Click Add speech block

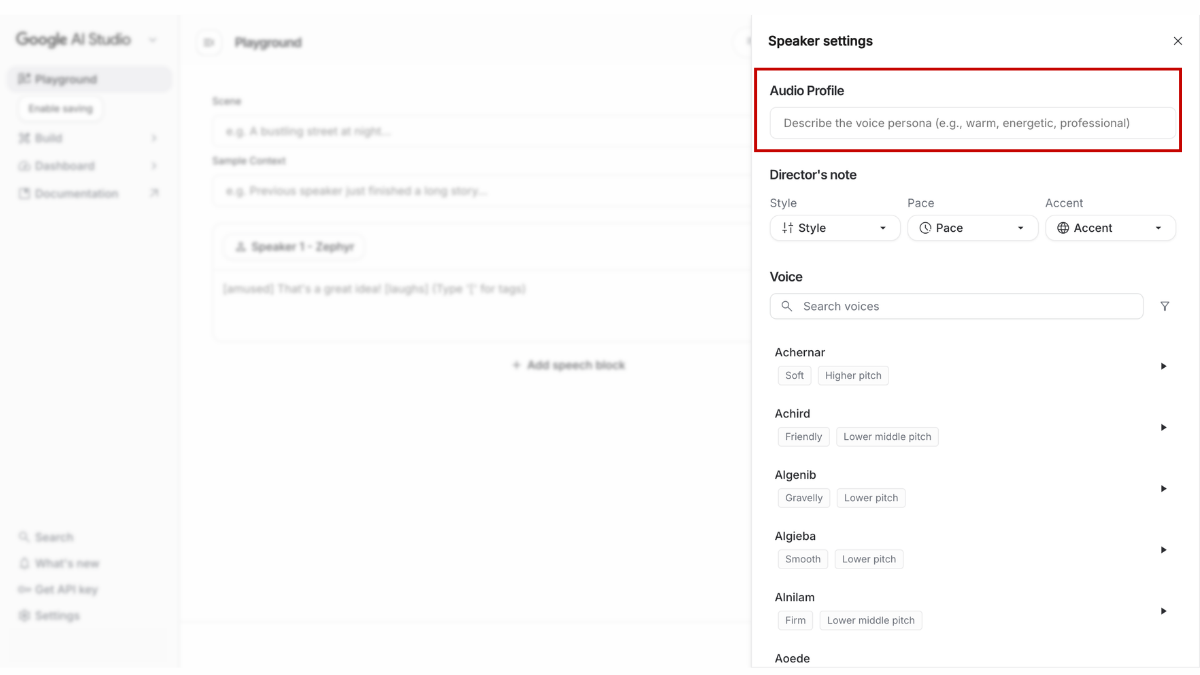[x=568, y=365]
